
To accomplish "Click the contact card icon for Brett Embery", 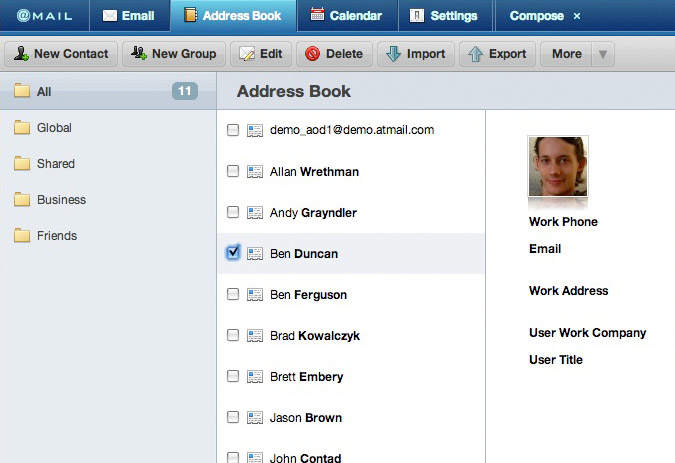I will [x=255, y=377].
